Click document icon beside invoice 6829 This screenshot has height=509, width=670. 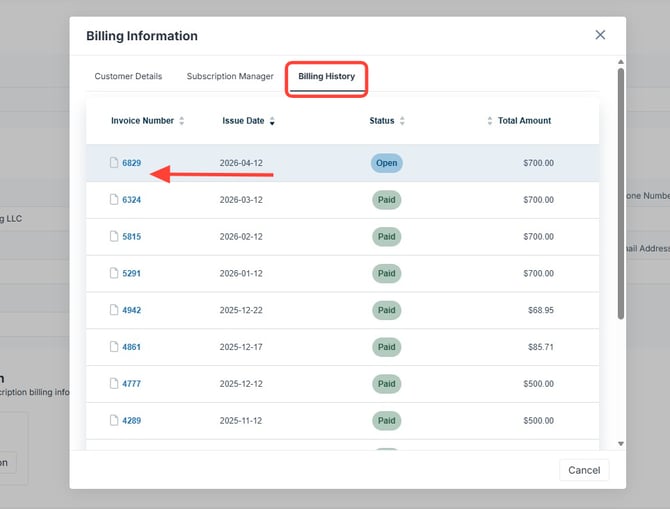click(x=114, y=163)
